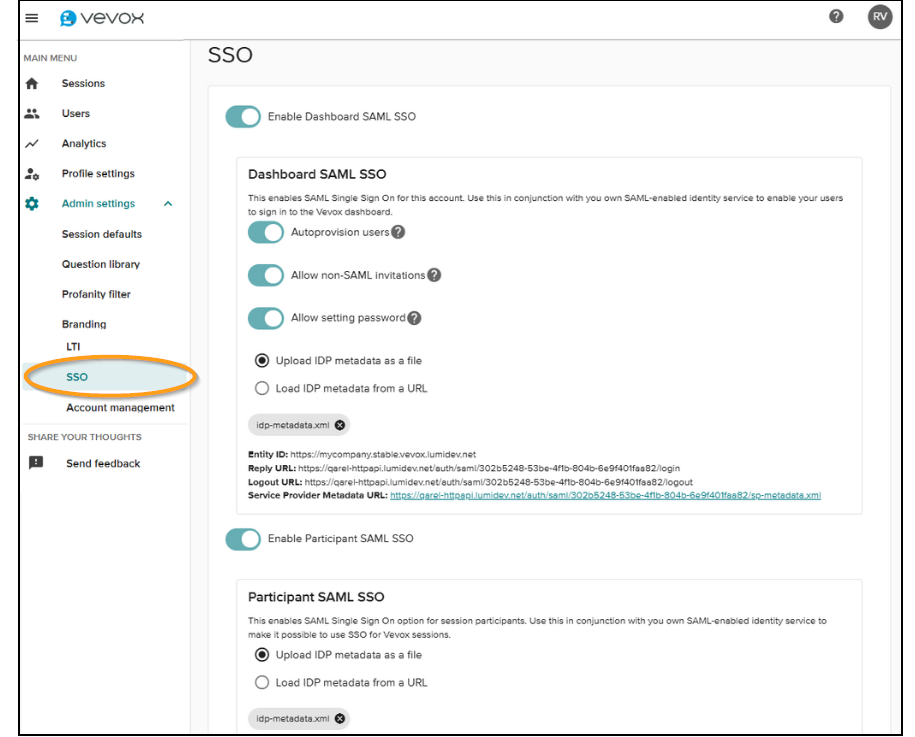Toggle Enable Participant SAML SSO
The height and width of the screenshot is (737, 915).
[243, 539]
